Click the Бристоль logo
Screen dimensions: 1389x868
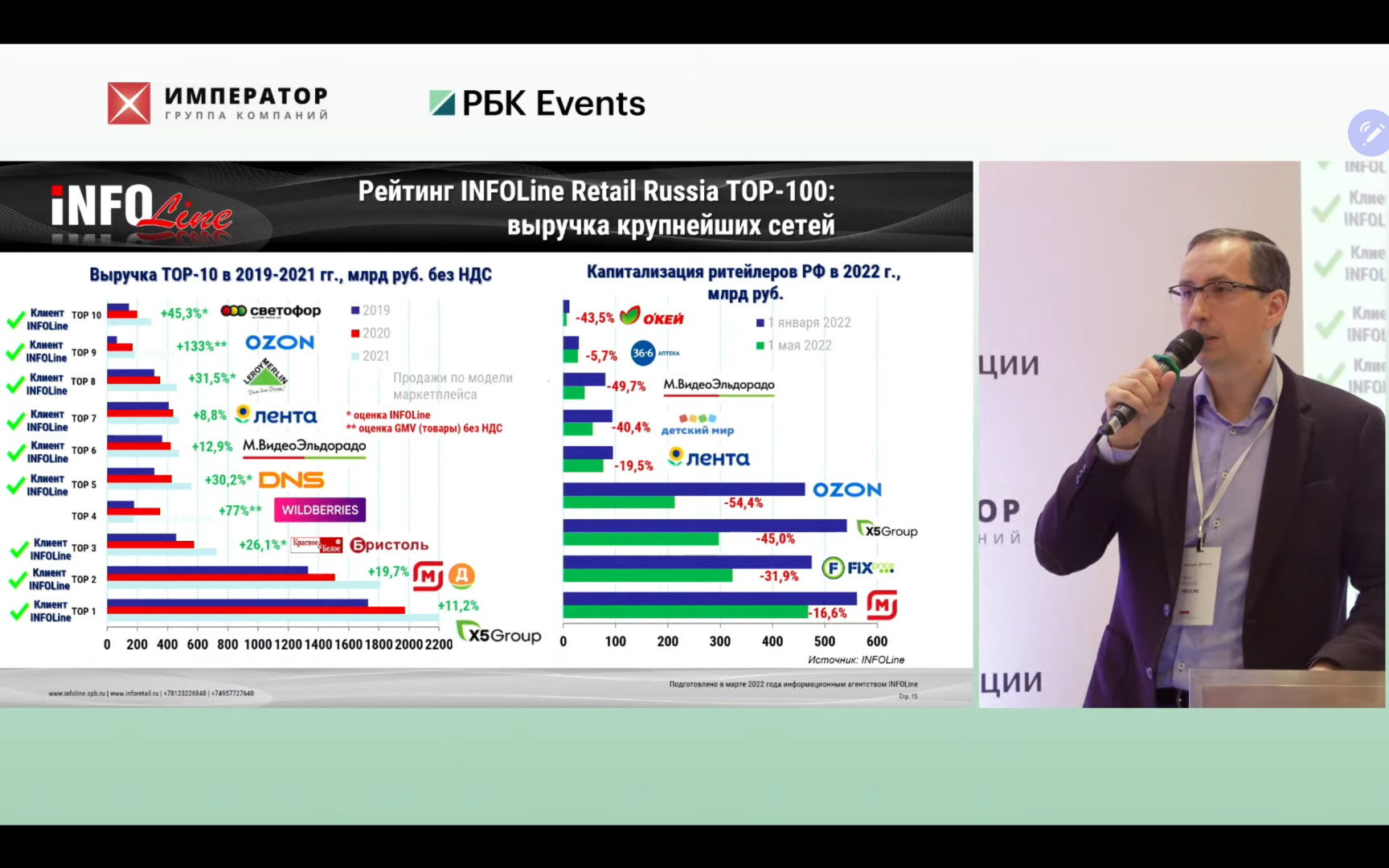(x=389, y=545)
